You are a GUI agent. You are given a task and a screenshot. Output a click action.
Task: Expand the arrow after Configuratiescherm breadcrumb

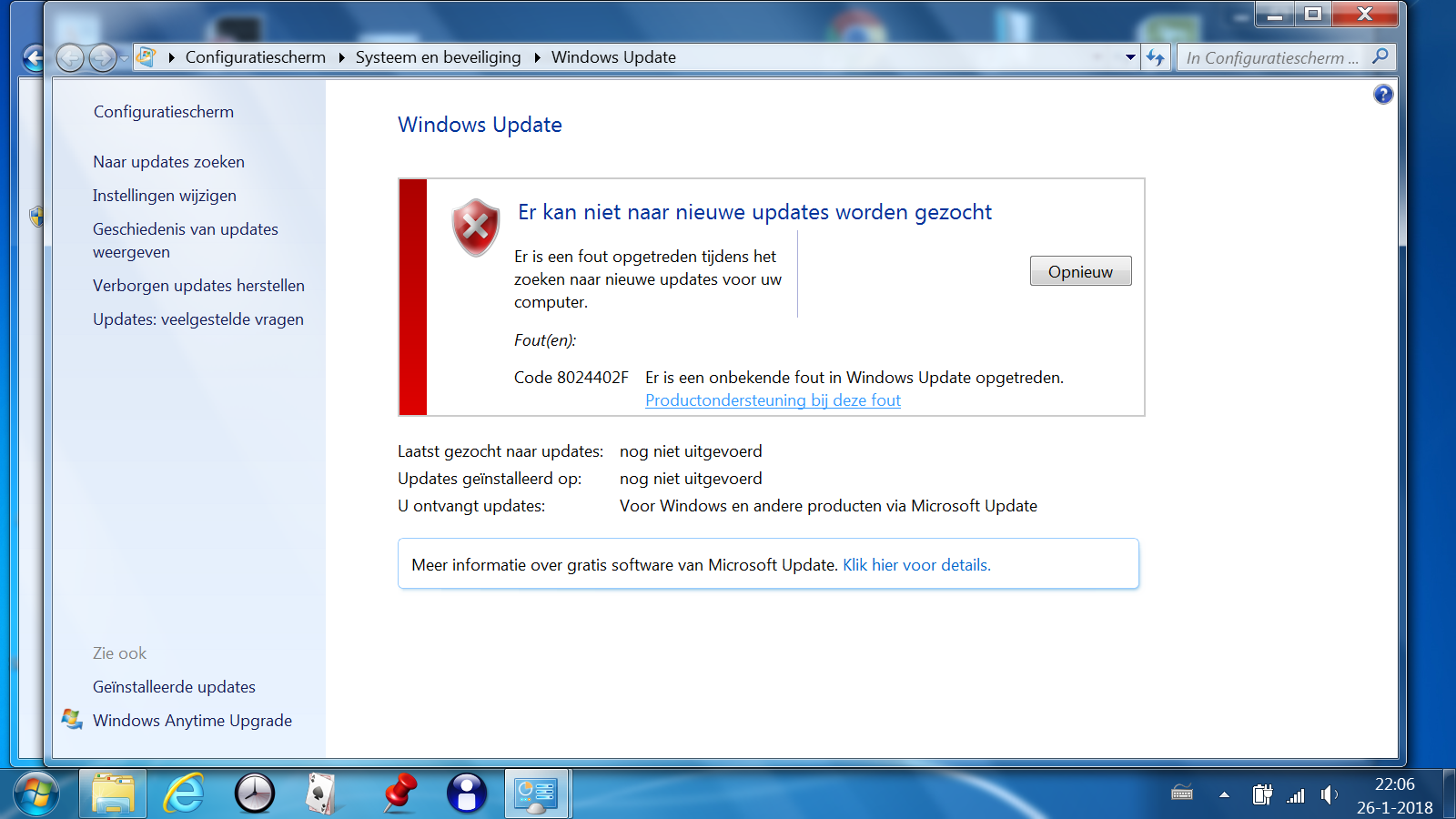point(341,57)
